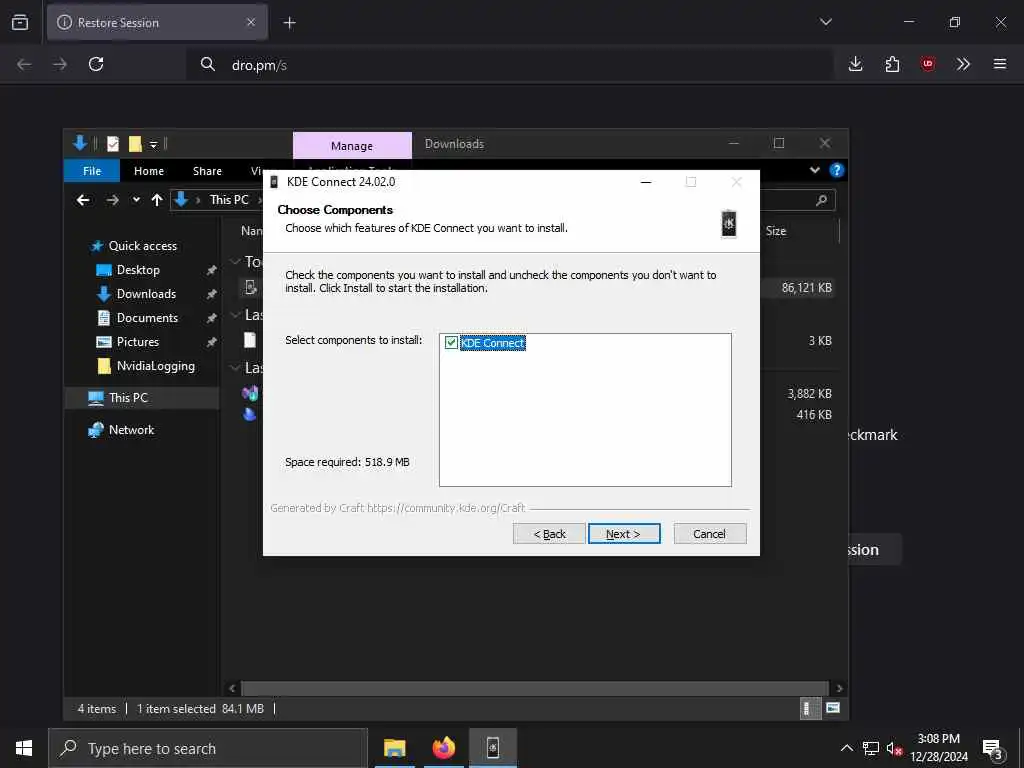This screenshot has height=768, width=1024.
Task: Collapse the Today group in file list
Action: pos(235,262)
